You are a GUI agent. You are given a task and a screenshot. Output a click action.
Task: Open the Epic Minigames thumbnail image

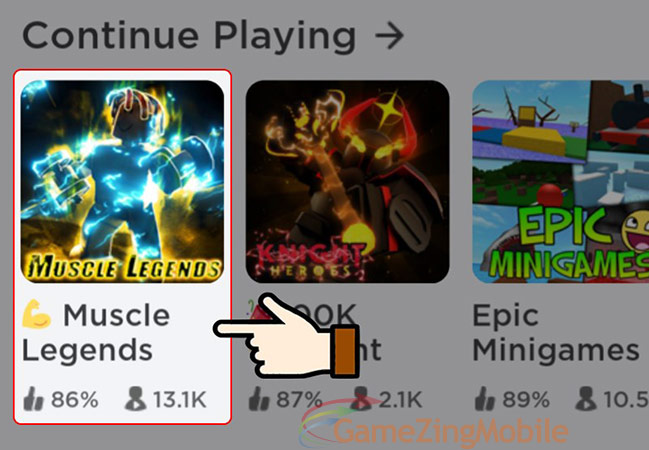(x=560, y=181)
